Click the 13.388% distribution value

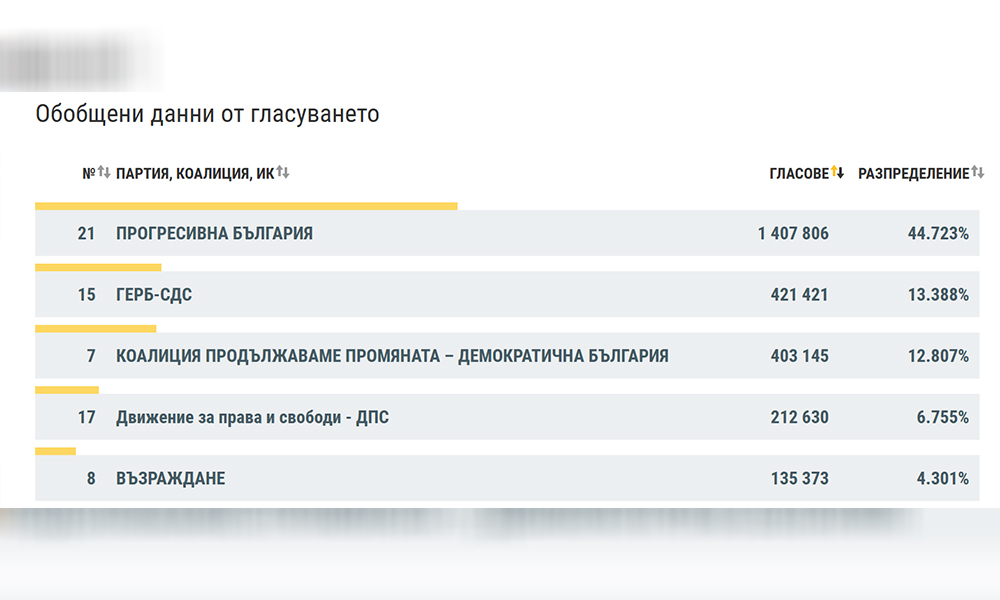(x=938, y=295)
